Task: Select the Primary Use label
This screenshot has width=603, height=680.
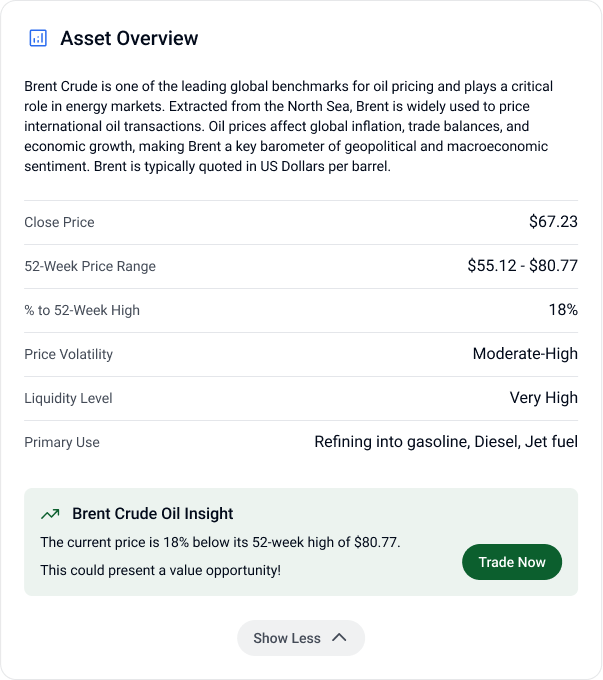Action: click(x=62, y=442)
